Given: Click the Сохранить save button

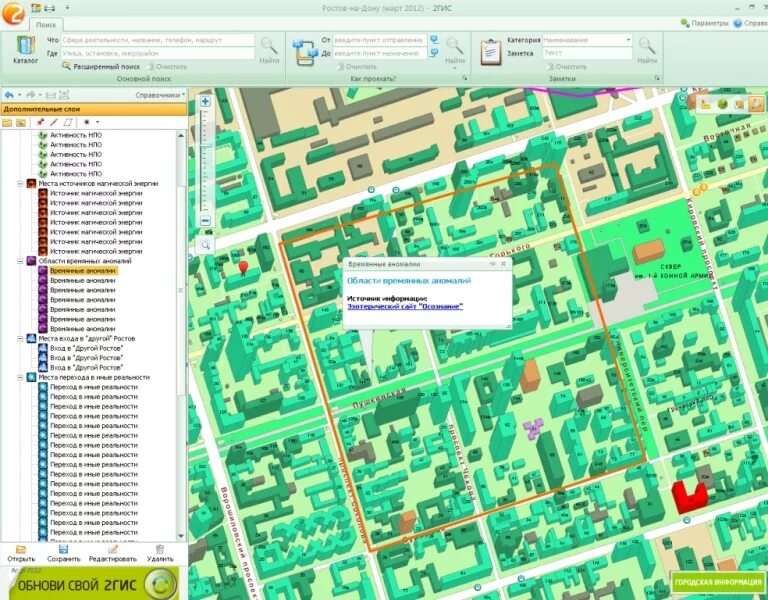Looking at the screenshot, I should tap(64, 553).
